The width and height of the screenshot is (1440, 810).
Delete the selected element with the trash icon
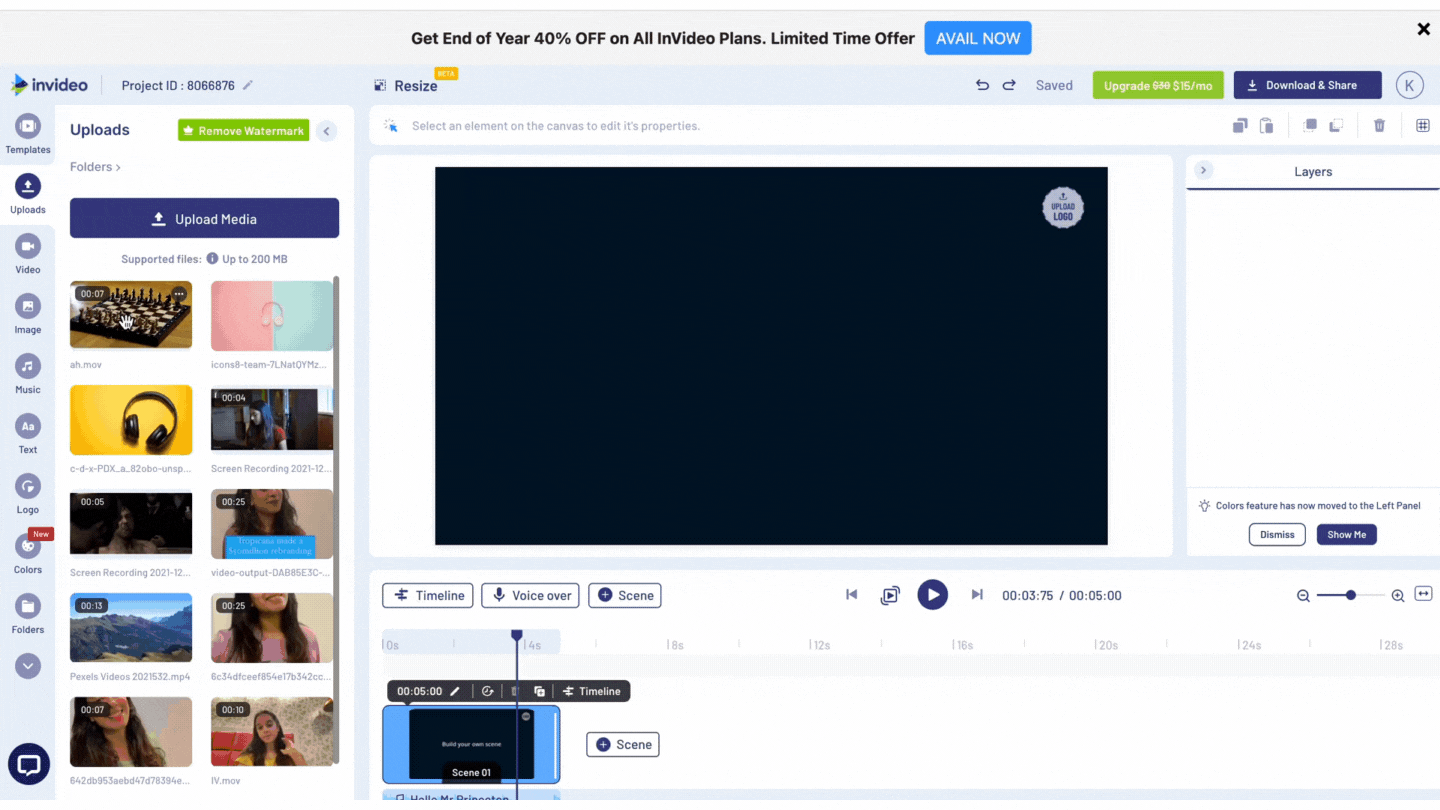coord(1380,126)
